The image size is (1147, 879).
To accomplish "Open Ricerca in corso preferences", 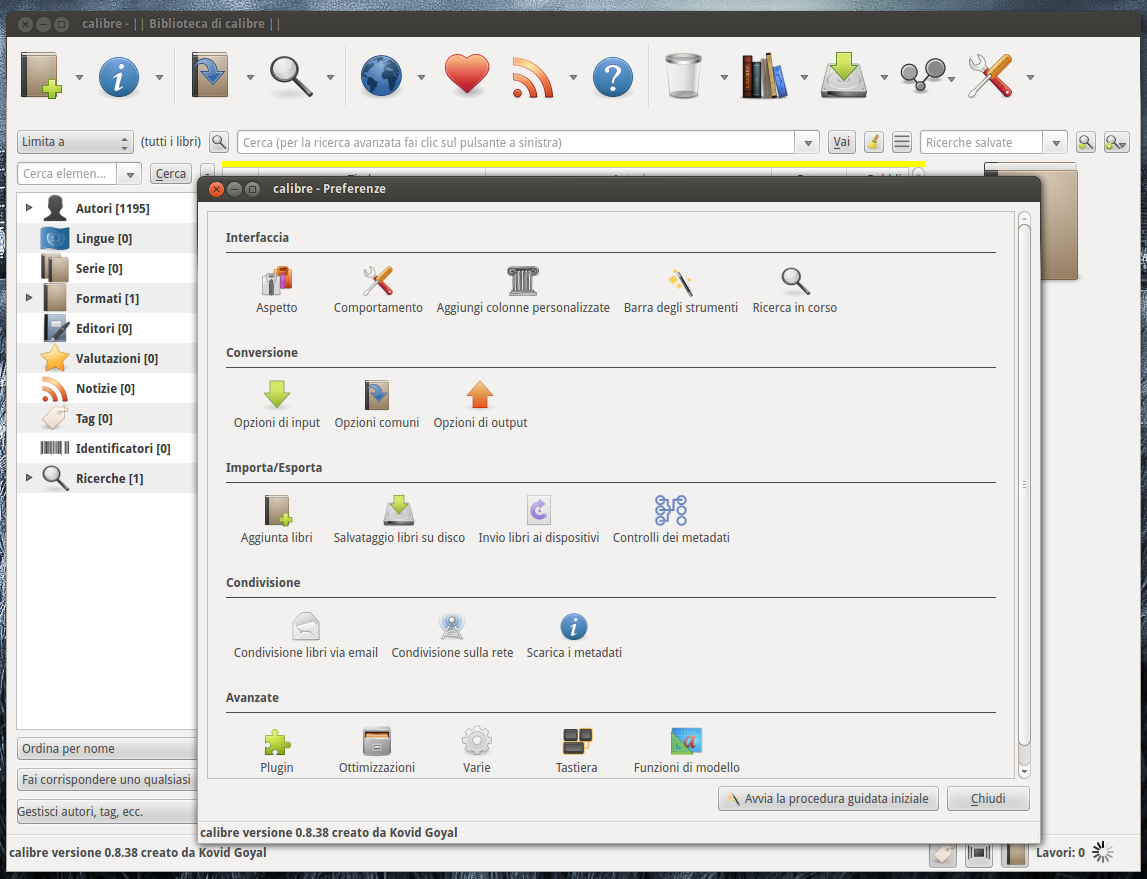I will click(x=794, y=290).
